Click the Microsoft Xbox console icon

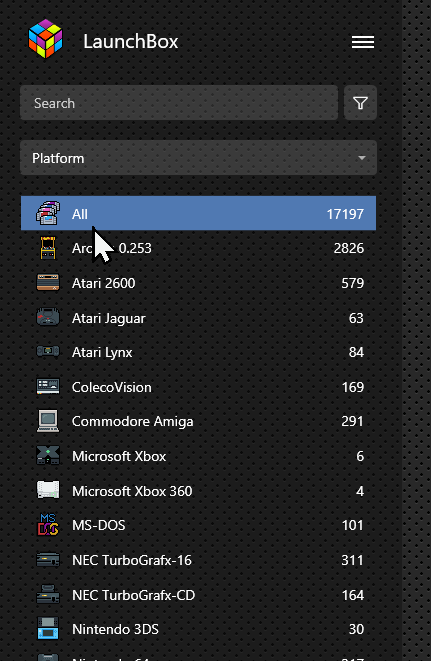click(48, 456)
